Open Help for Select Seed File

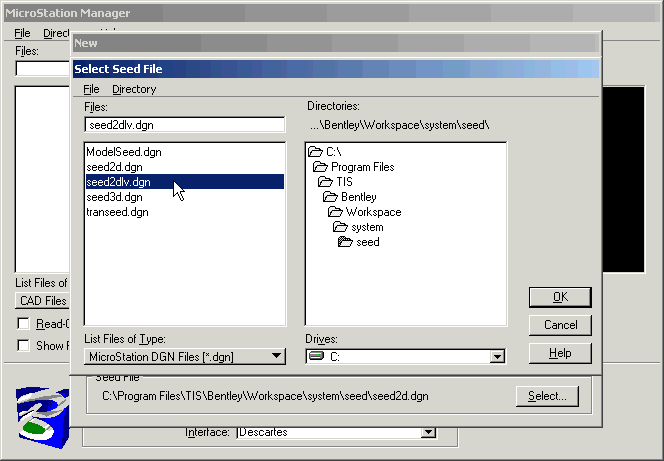[560, 353]
